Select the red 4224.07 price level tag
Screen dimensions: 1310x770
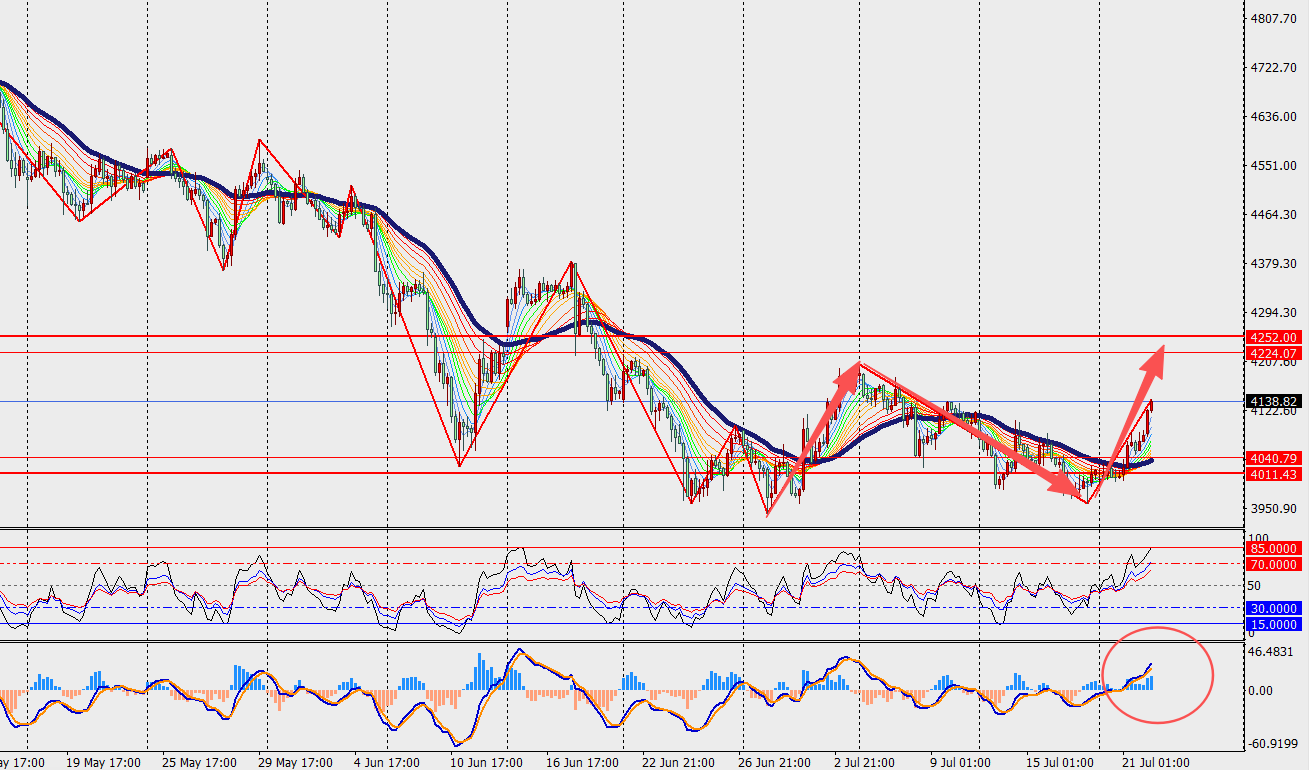(1274, 353)
